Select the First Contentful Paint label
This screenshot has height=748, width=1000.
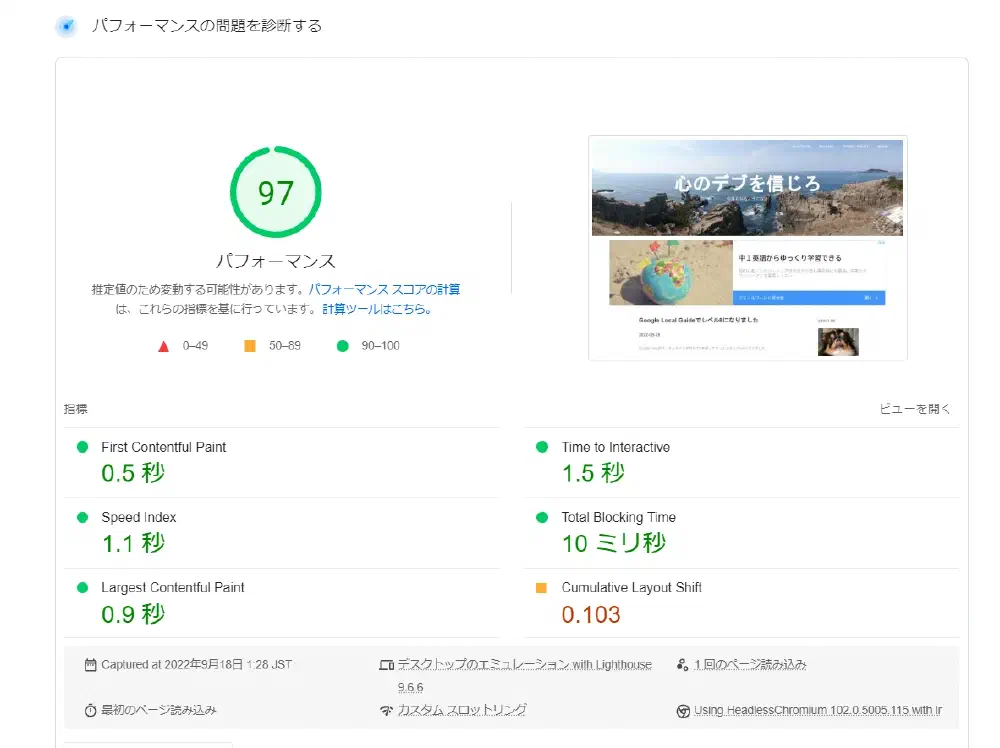tap(163, 447)
